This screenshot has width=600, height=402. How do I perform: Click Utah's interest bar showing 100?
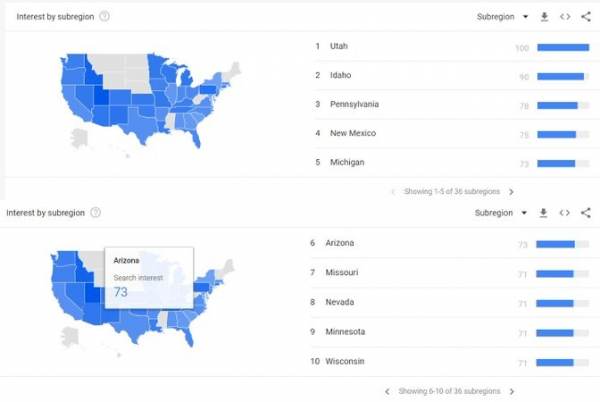(x=563, y=47)
